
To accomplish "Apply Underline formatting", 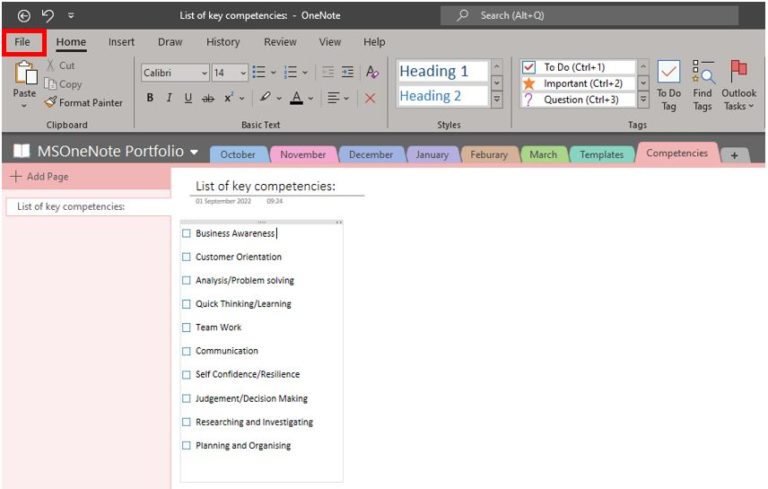I will pos(188,98).
